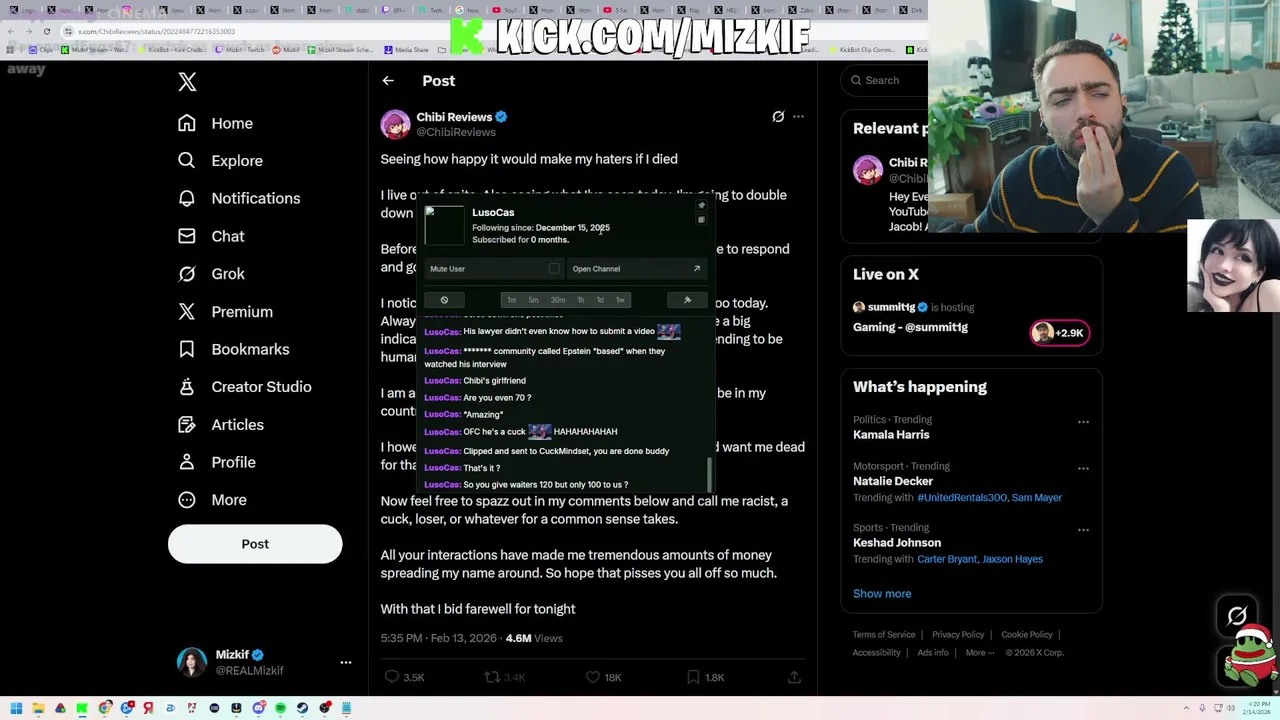Screen dimensions: 1280x720
Task: Click share icon on the post
Action: (794, 677)
